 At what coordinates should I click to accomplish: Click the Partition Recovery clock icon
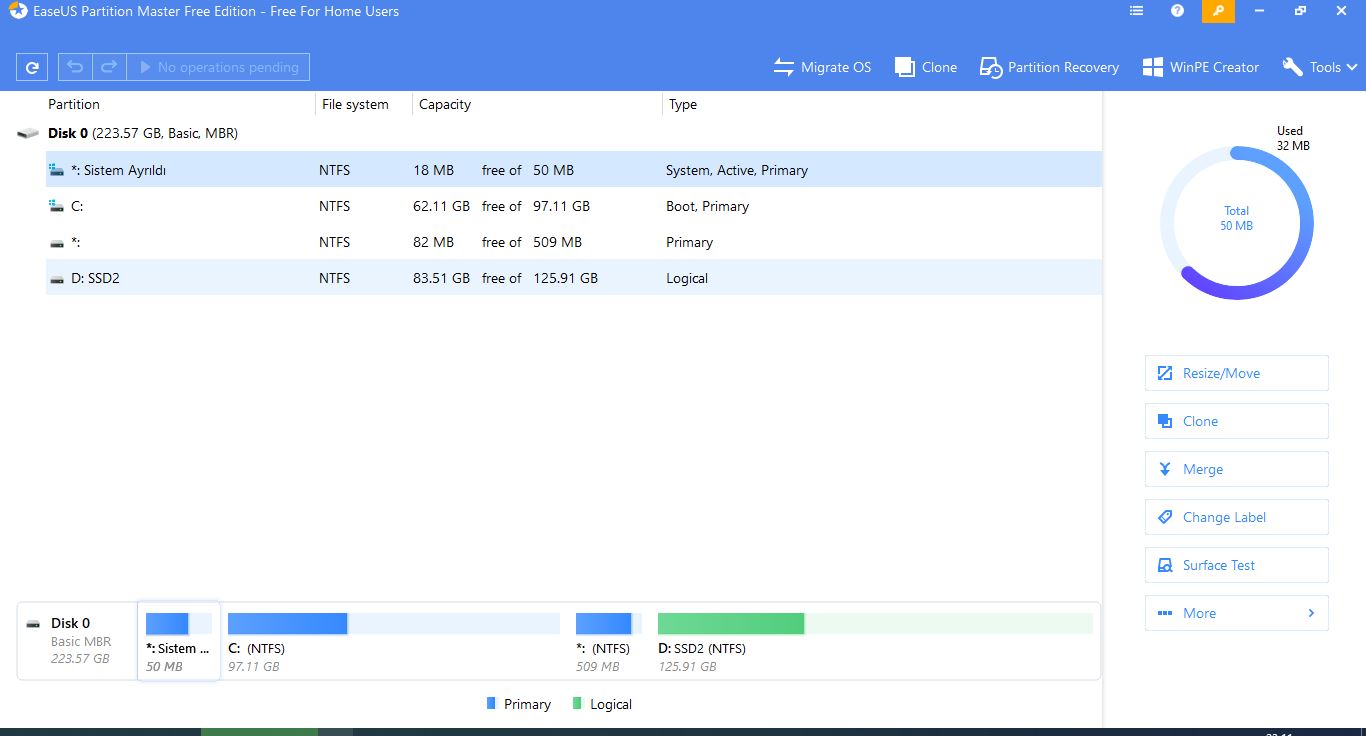(x=990, y=67)
